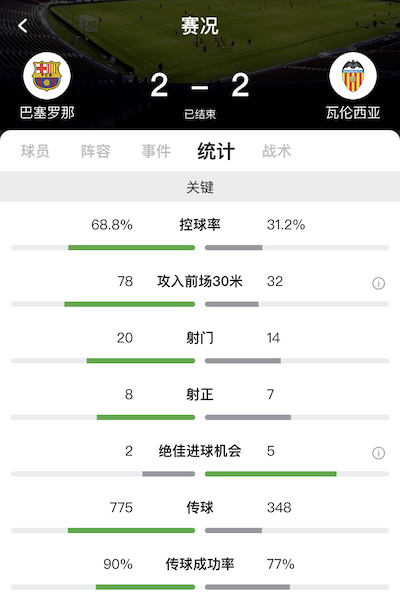
Task: Select the 统计 tab
Action: pyautogui.click(x=216, y=151)
